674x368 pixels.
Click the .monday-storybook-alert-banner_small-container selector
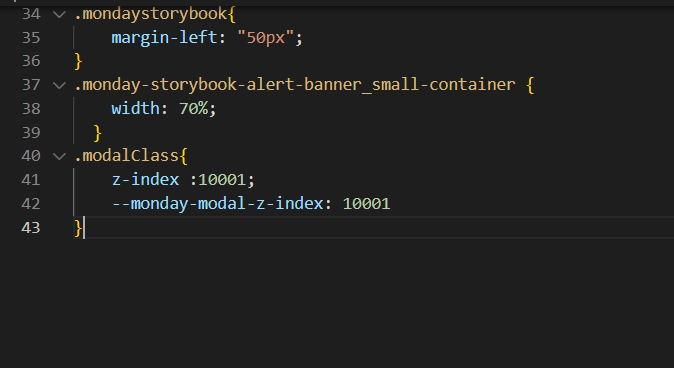[294, 85]
